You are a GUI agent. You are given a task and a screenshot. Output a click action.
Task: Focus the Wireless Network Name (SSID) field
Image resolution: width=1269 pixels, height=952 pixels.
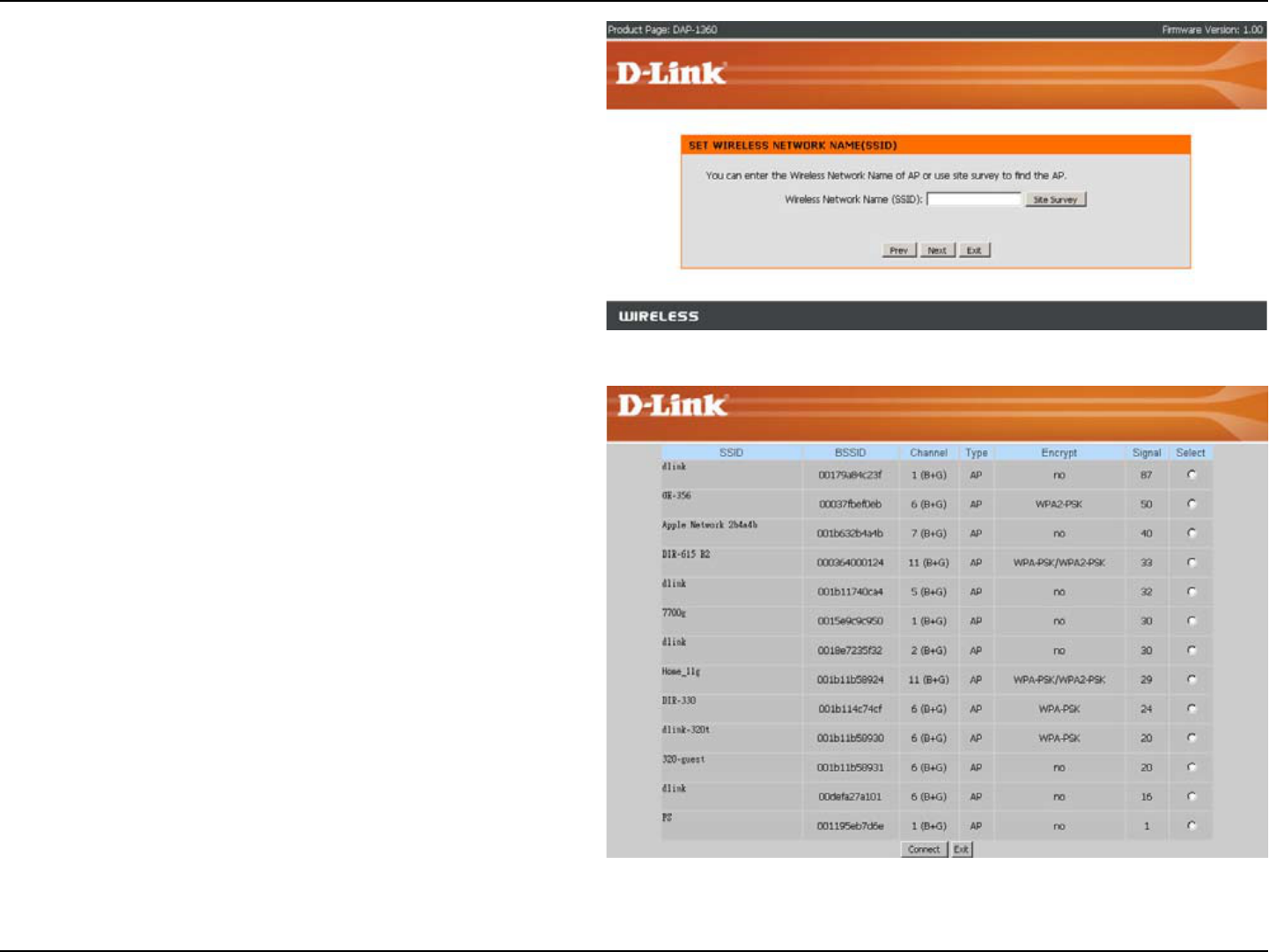click(x=974, y=199)
